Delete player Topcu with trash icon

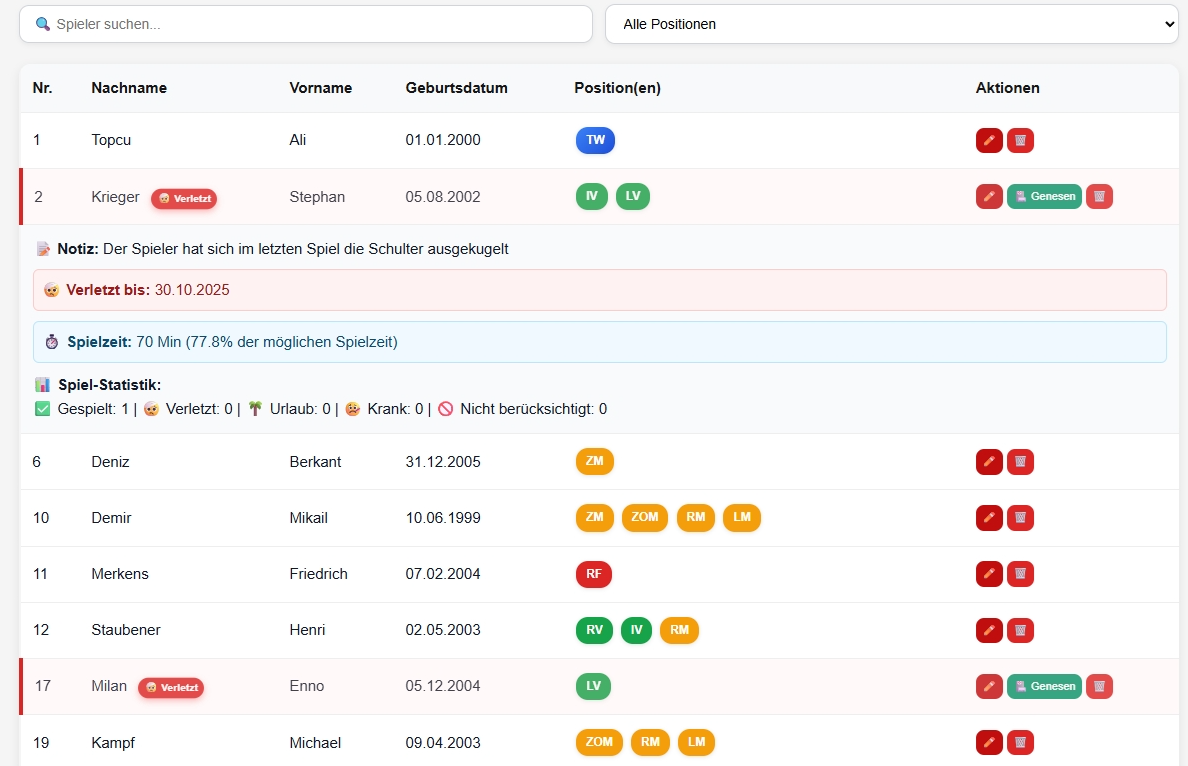[x=1020, y=140]
